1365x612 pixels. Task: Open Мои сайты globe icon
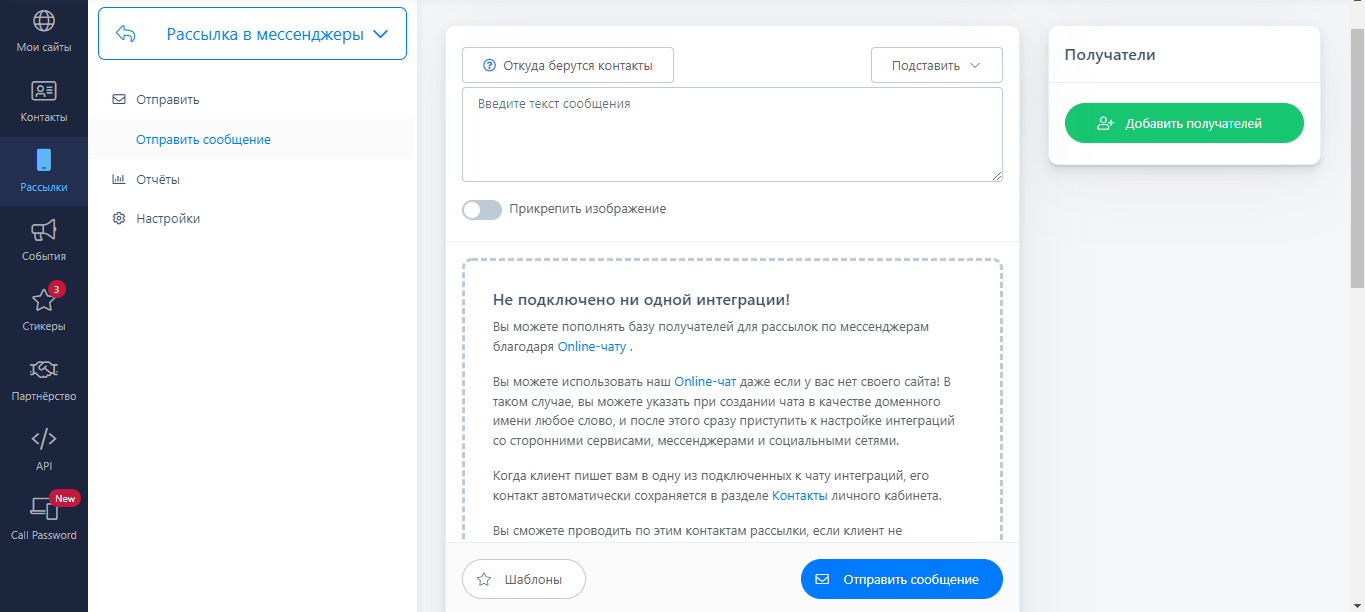(x=44, y=21)
